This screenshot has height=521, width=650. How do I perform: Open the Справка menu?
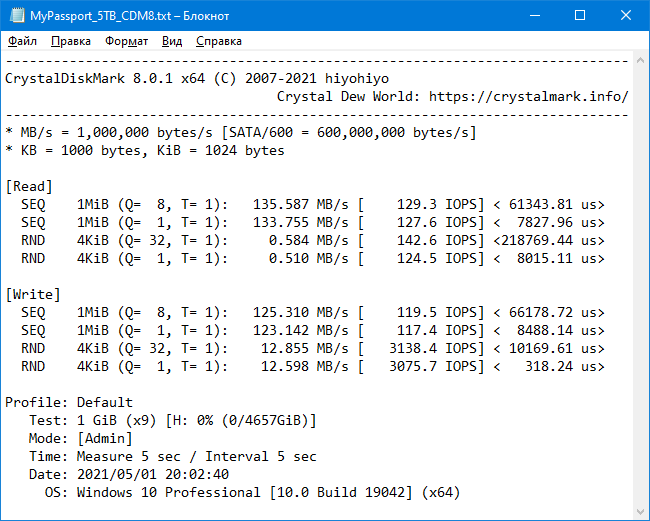[x=218, y=41]
